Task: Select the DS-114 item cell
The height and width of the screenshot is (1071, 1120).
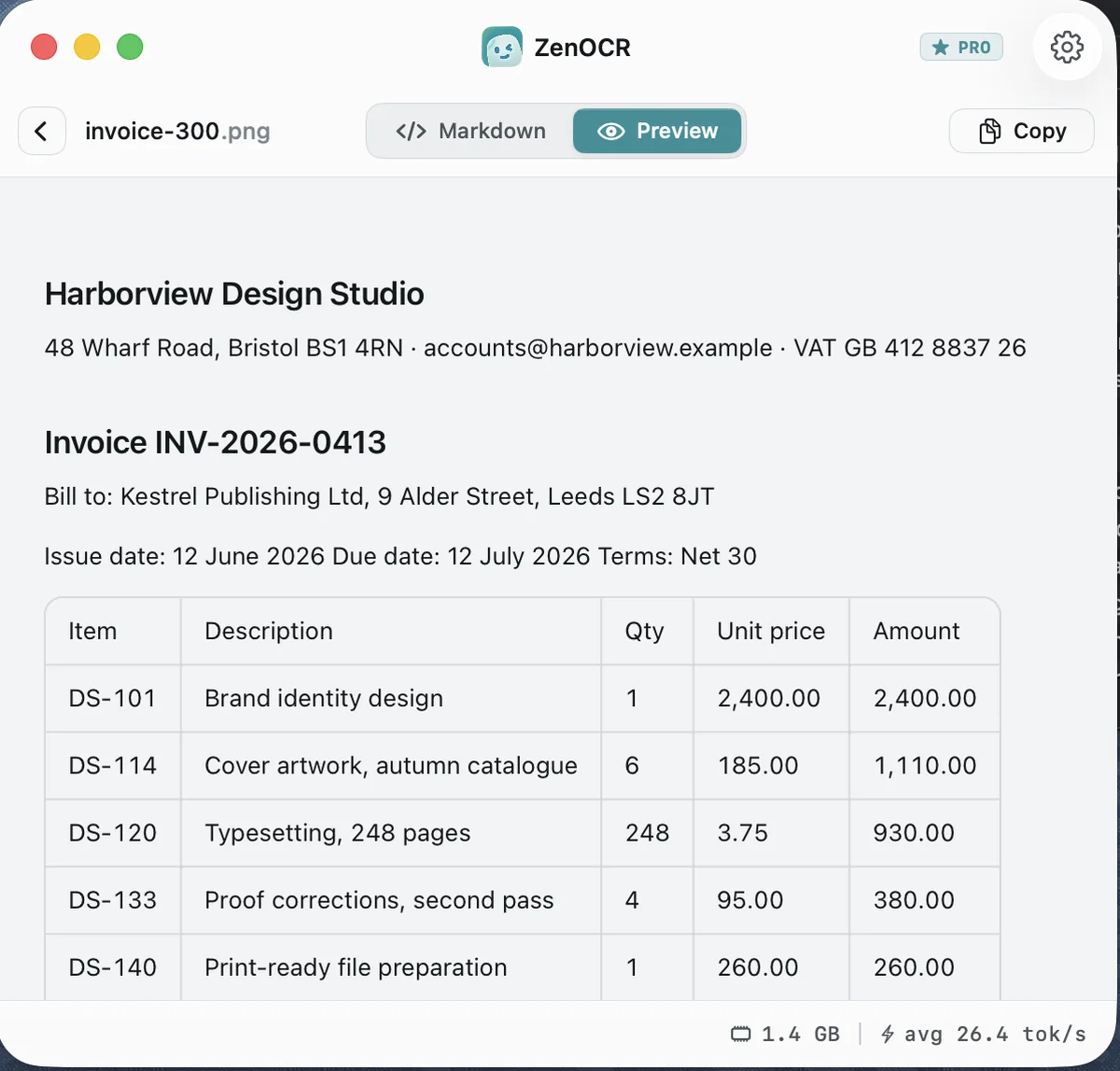Action: [x=113, y=766]
